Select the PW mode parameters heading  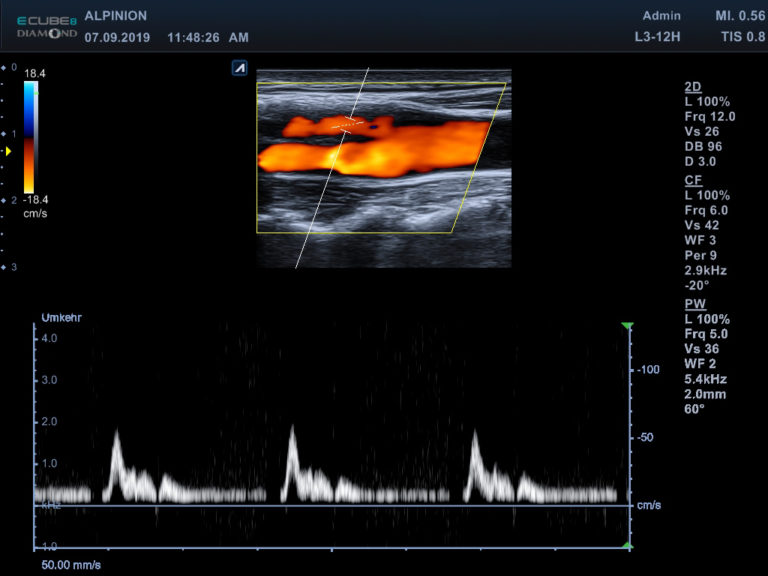coord(694,303)
